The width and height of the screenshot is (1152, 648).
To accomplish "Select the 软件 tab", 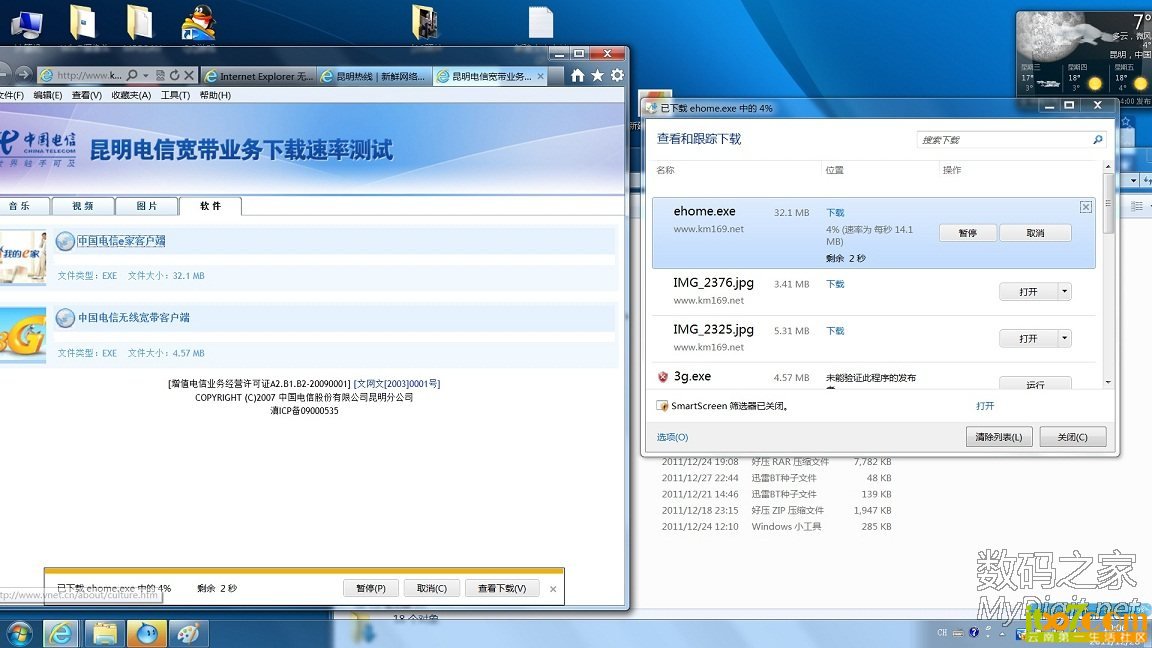I will [x=210, y=206].
